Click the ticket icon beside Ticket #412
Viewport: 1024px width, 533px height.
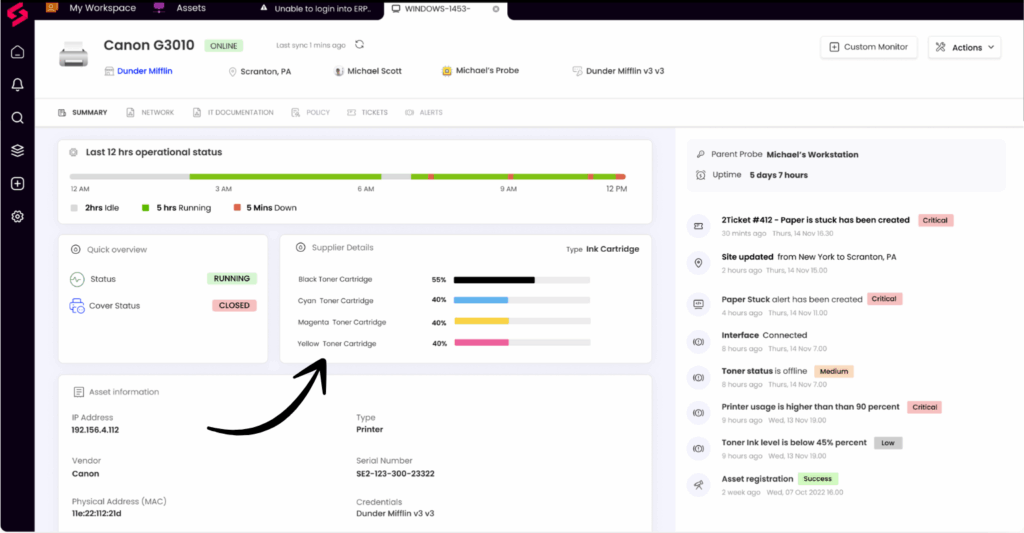pyautogui.click(x=698, y=226)
